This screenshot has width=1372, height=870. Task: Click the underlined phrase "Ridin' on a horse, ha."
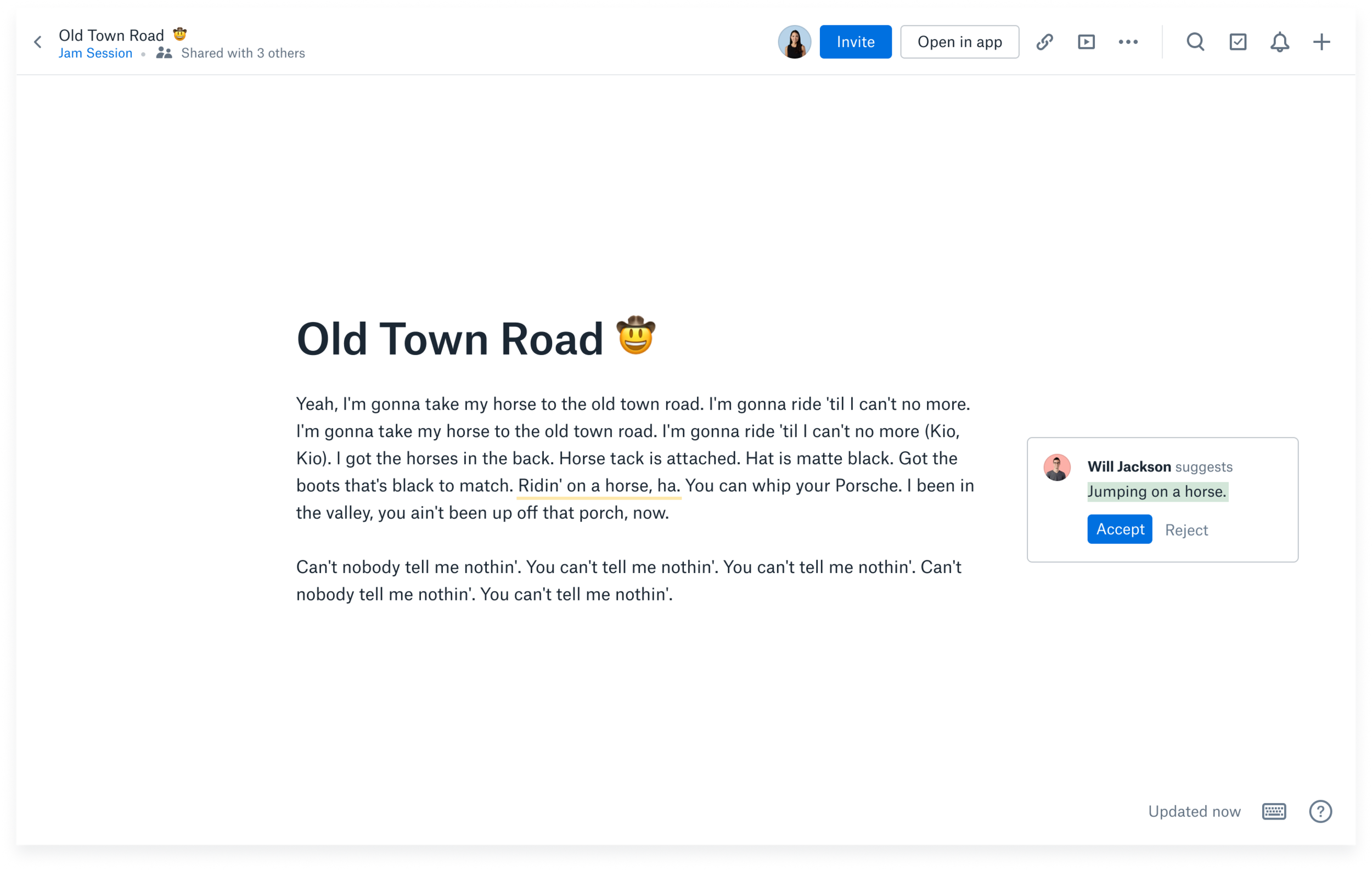pos(599,486)
